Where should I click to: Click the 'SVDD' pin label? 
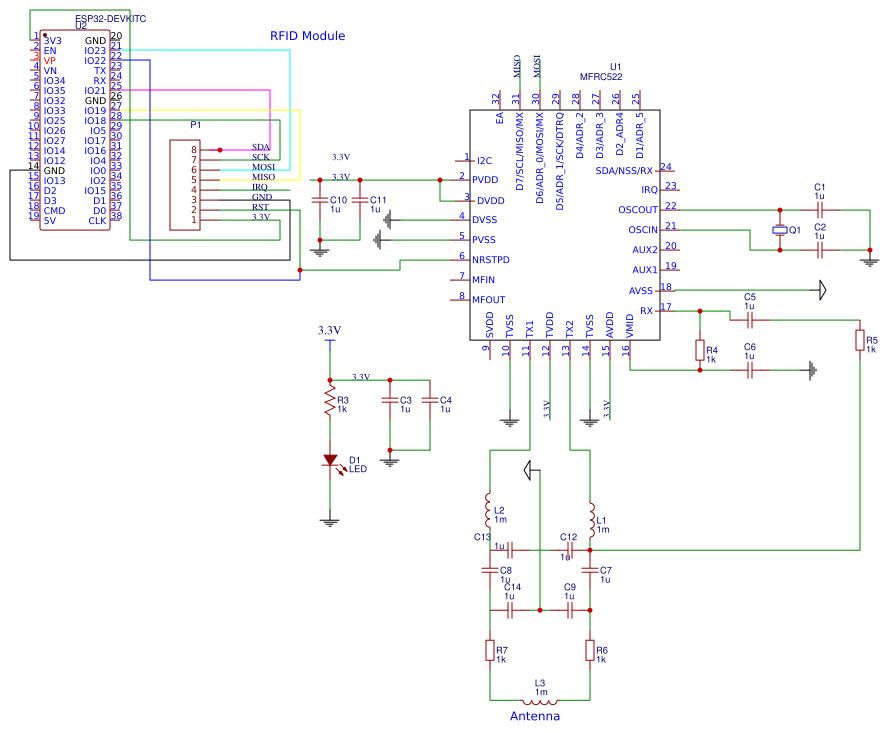(x=489, y=325)
